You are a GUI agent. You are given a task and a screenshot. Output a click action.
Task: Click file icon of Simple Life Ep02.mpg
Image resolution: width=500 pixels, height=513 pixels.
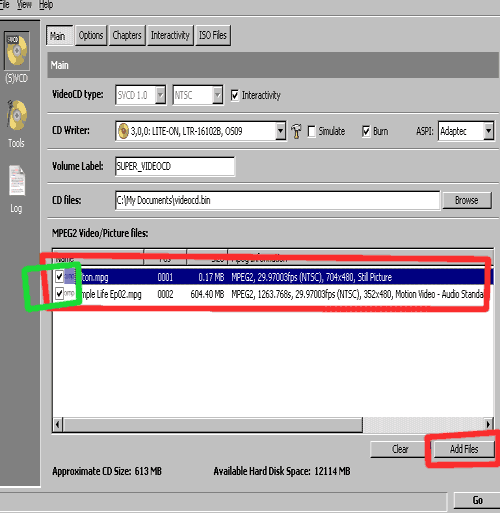pos(69,294)
